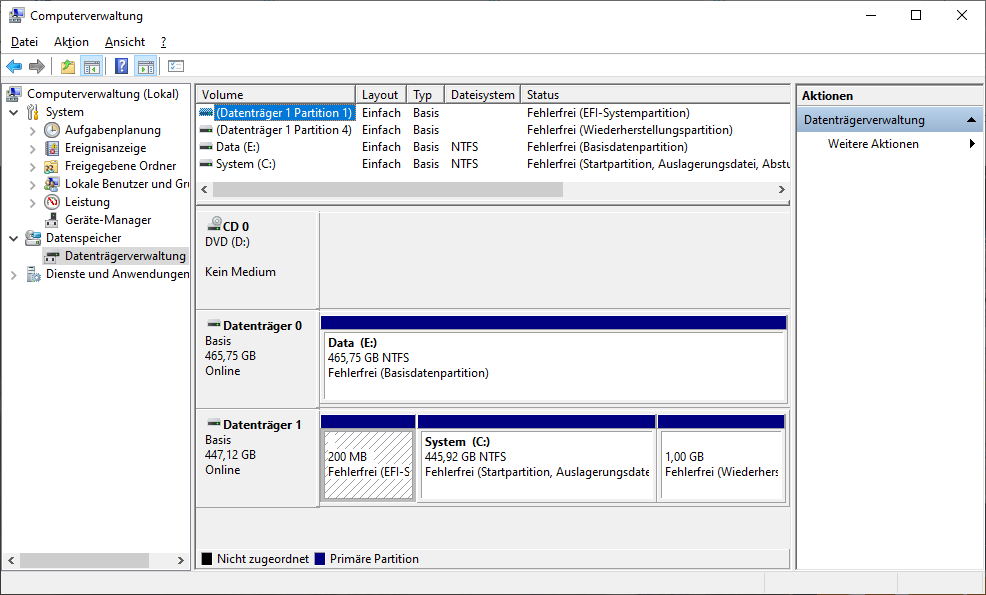
Task: Collapse the System tree node
Action: click(x=14, y=113)
